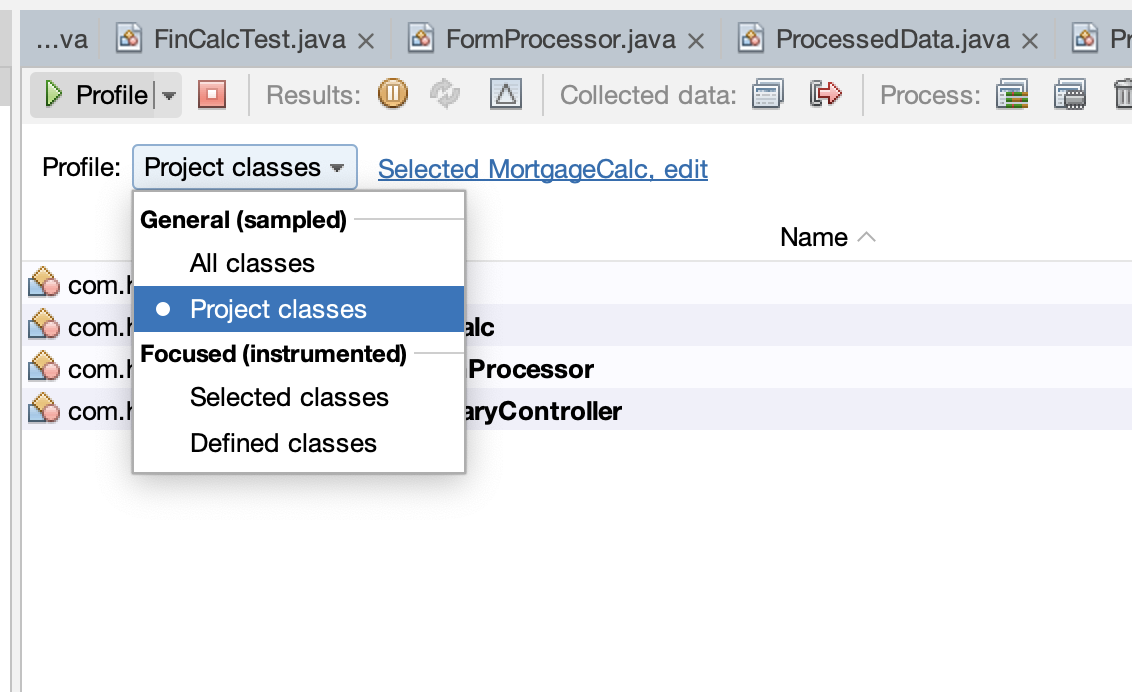Close the FormProcessor.java tab
The image size is (1132, 692).
point(697,41)
